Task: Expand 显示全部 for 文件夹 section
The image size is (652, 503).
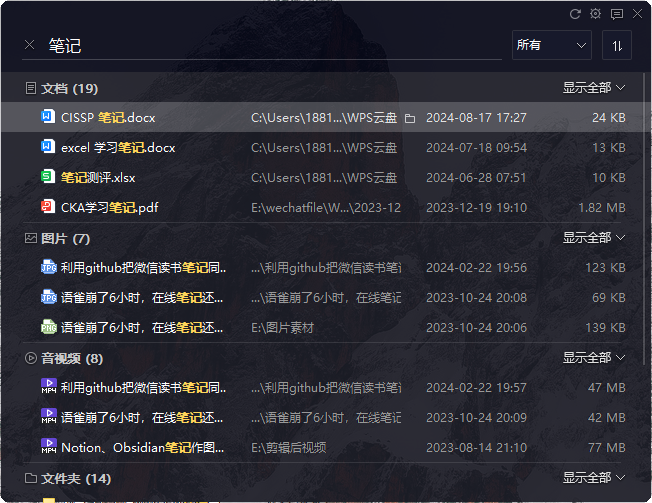Action: tap(593, 478)
